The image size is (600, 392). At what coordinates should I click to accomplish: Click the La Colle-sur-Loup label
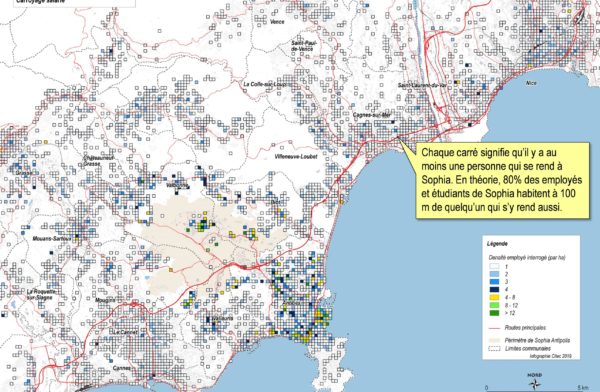(265, 84)
